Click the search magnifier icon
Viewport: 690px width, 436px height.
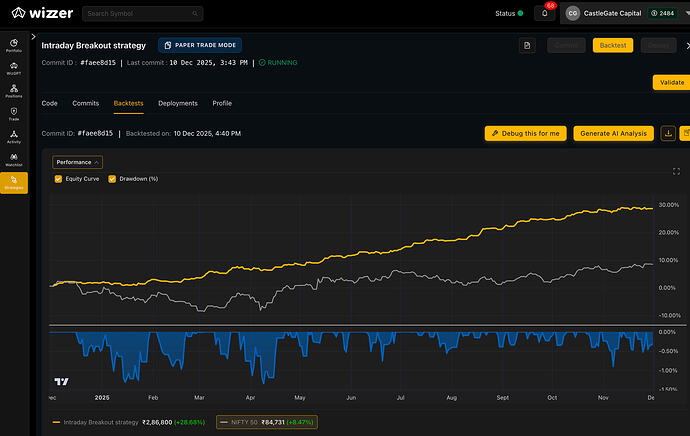click(195, 14)
